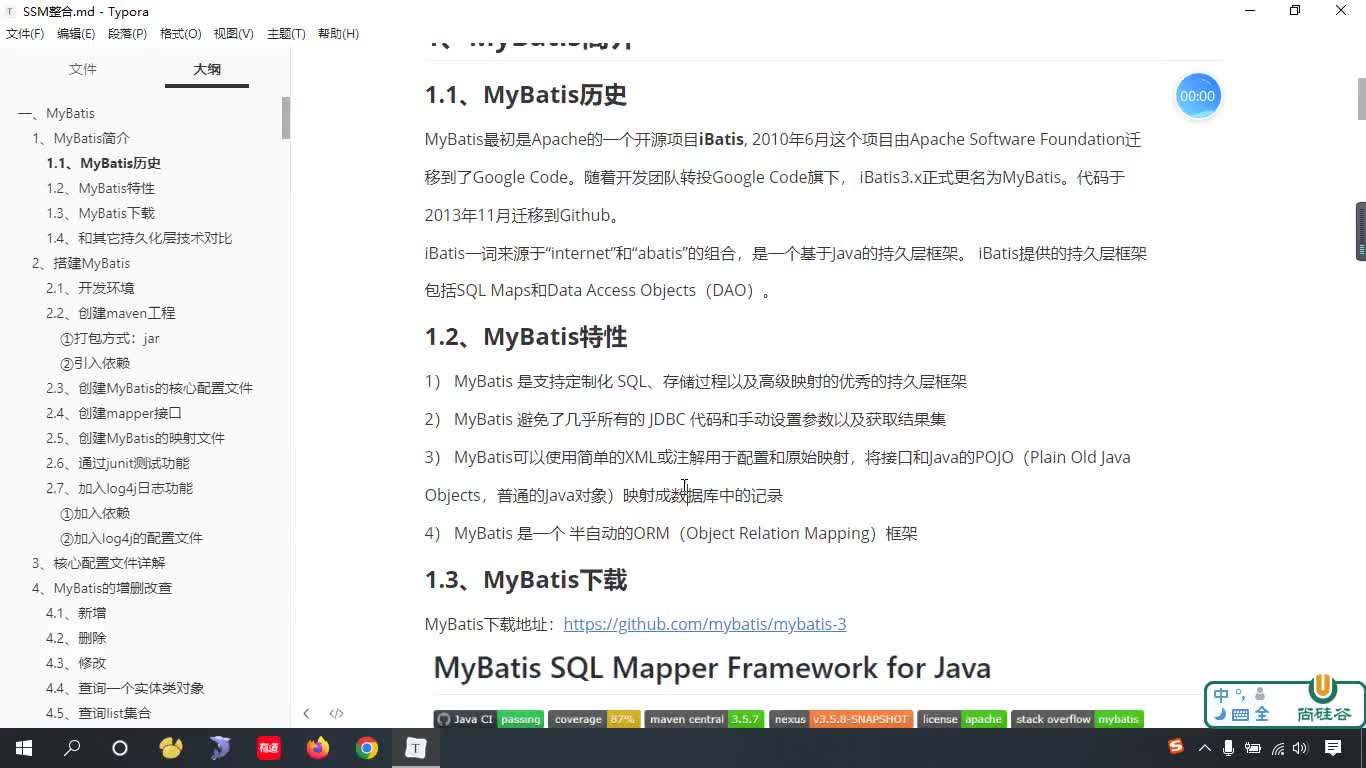Open Windows Start menu
This screenshot has width=1366, height=768.
tap(23, 748)
